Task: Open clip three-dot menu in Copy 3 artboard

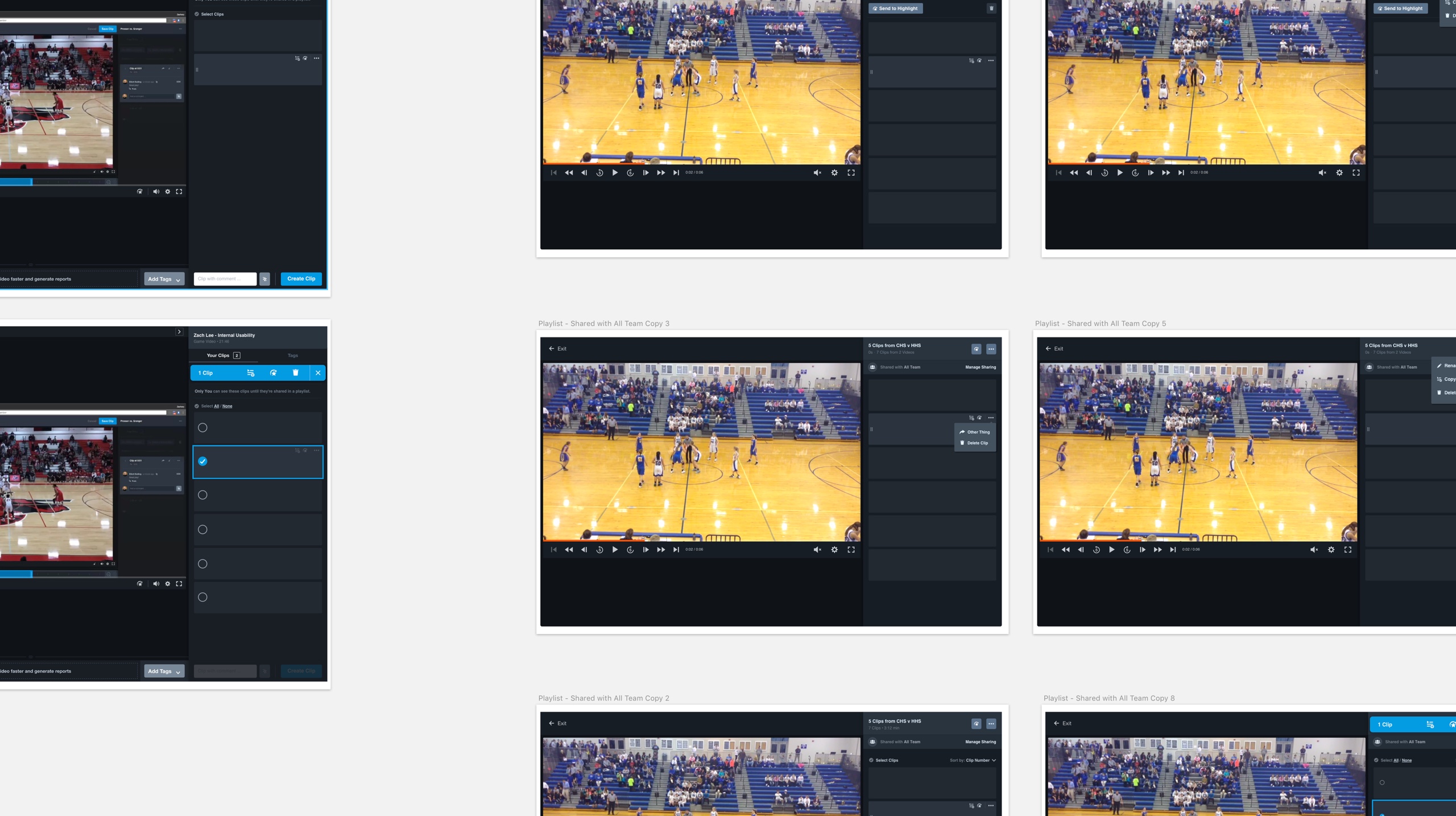Action: click(991, 418)
